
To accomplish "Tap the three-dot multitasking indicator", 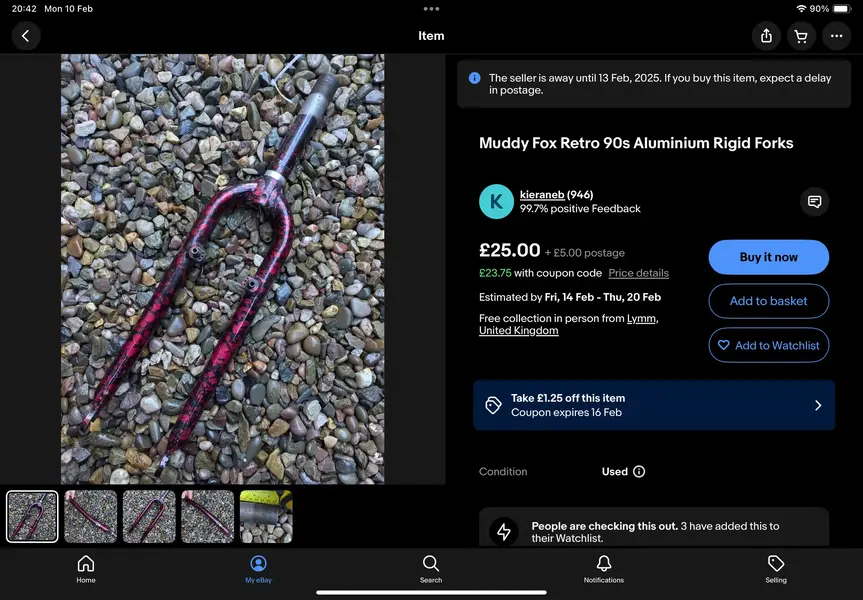I will click(x=432, y=9).
